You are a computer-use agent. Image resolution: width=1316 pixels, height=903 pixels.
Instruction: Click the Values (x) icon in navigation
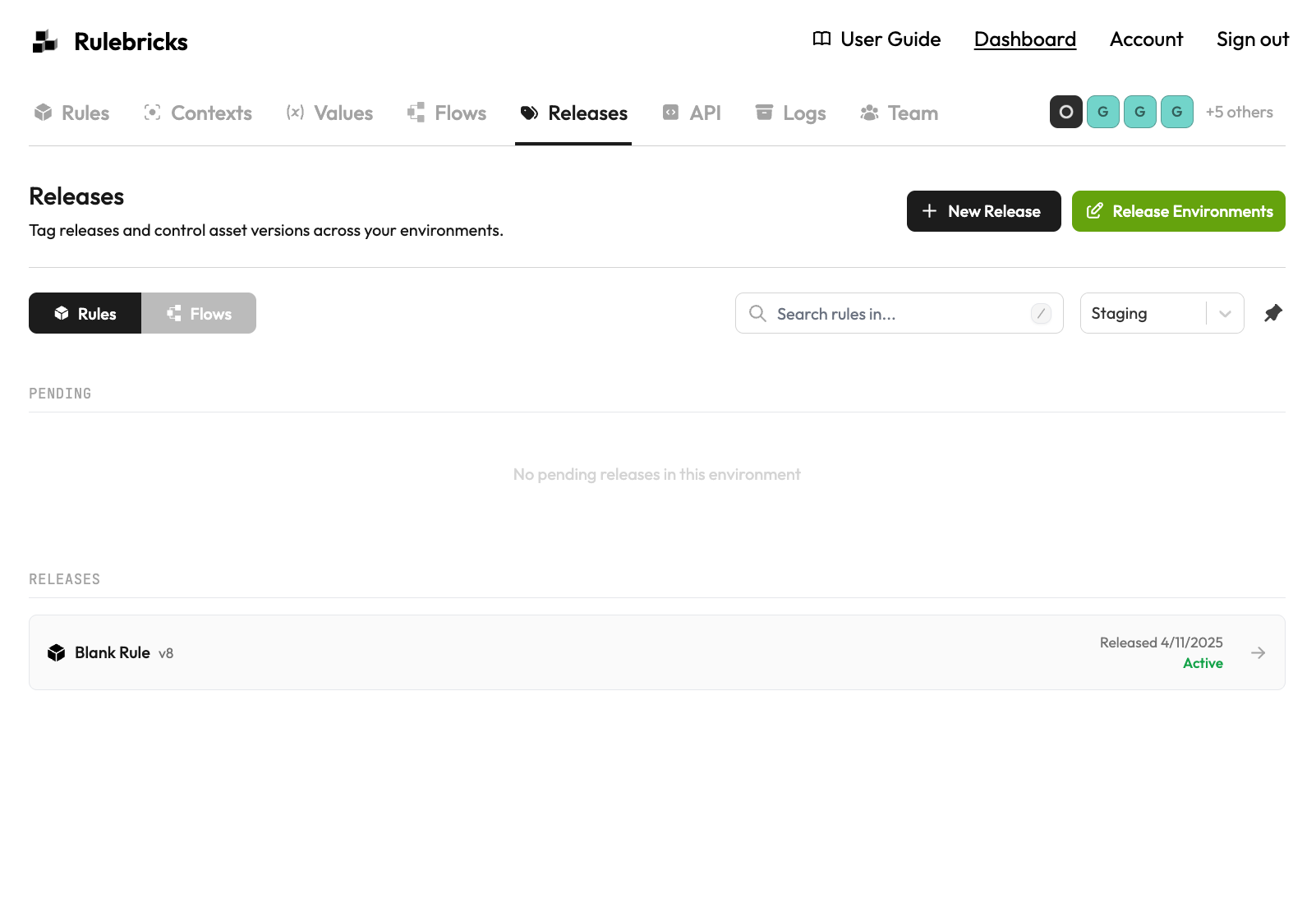tap(295, 113)
